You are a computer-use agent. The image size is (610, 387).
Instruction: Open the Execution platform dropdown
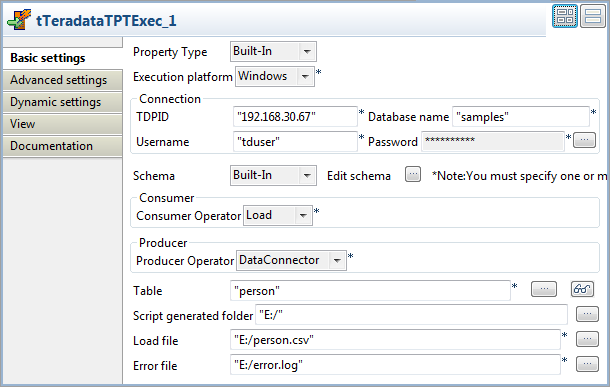coord(275,76)
